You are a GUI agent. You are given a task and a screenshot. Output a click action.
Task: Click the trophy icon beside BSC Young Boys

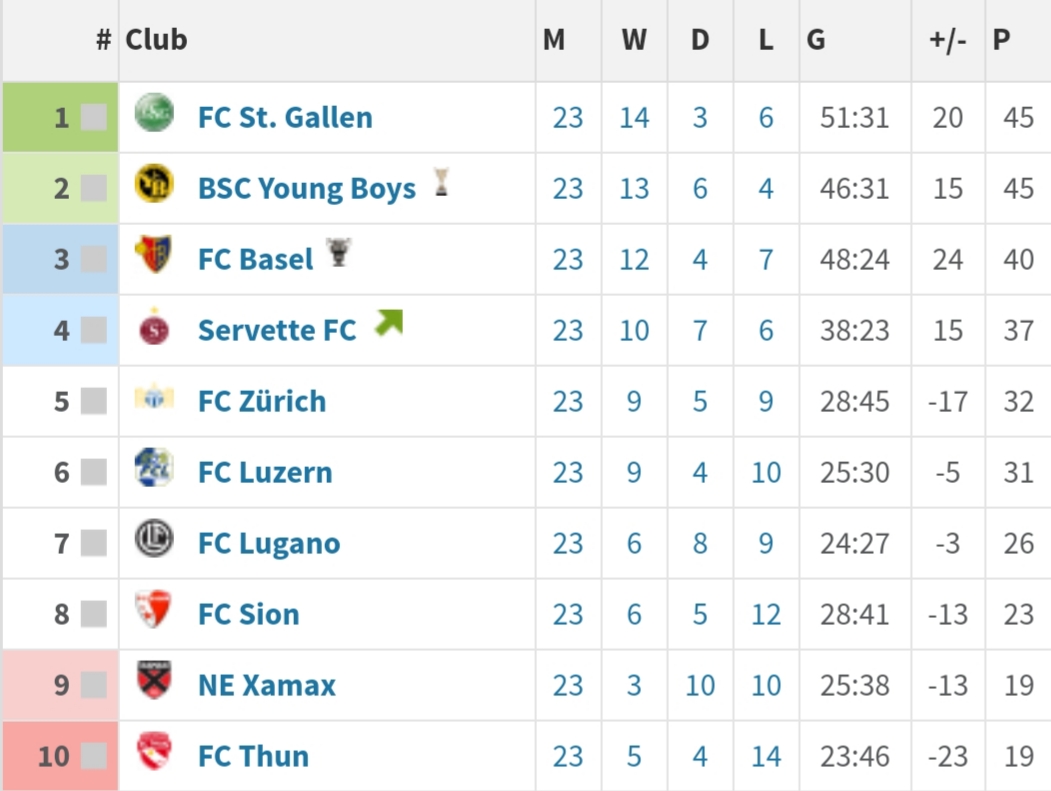point(441,182)
